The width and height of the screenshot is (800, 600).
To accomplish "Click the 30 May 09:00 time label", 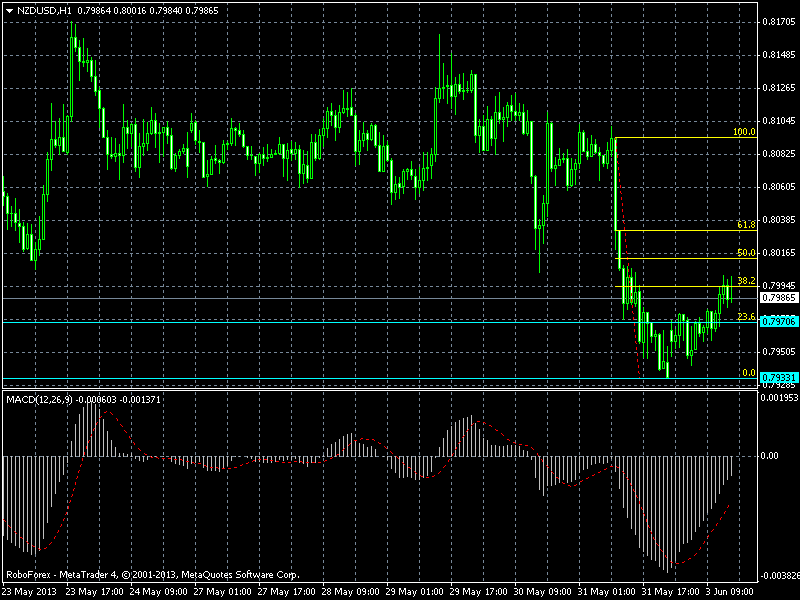I will [543, 592].
